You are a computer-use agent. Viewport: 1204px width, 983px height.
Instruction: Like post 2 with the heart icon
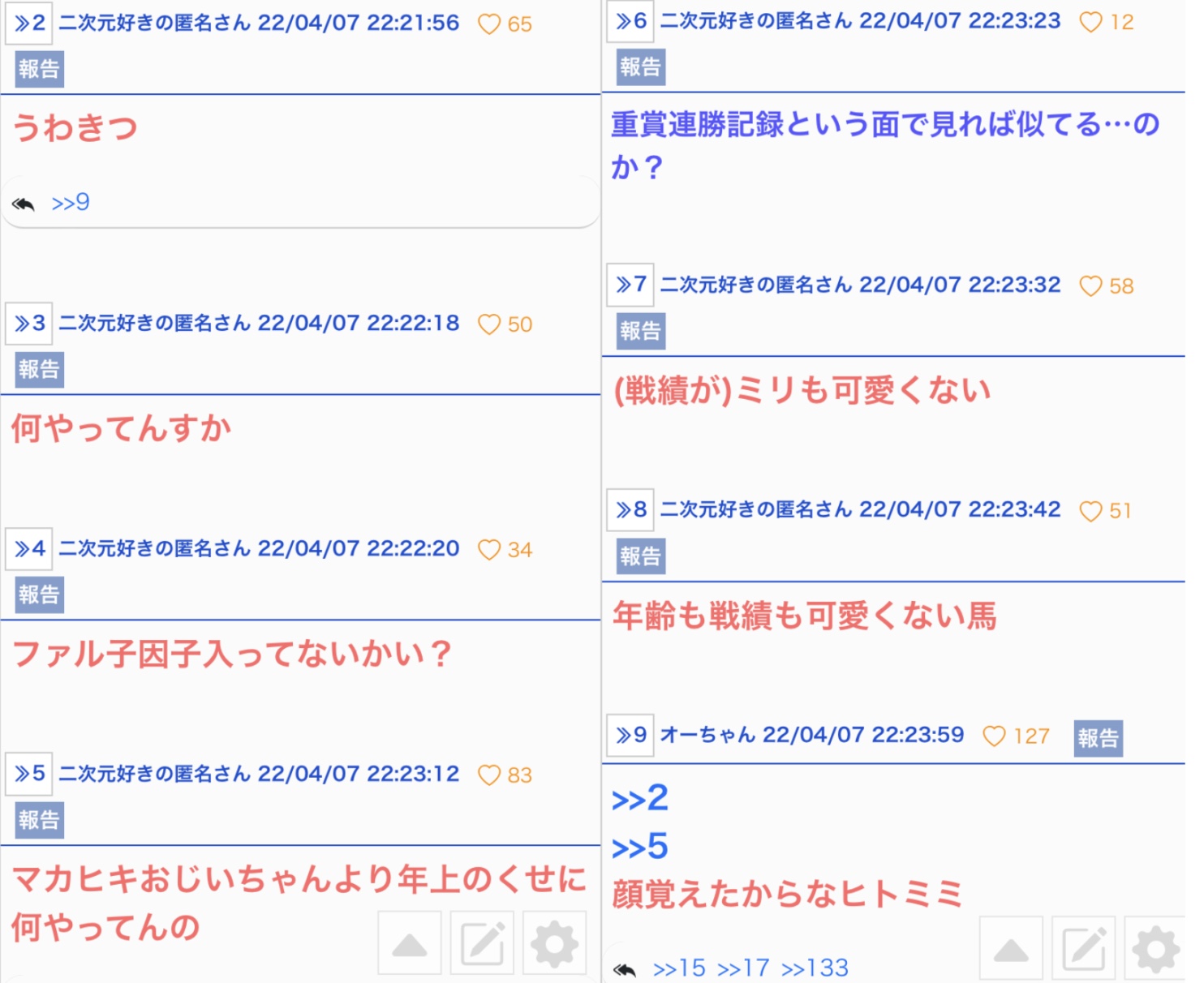(489, 24)
